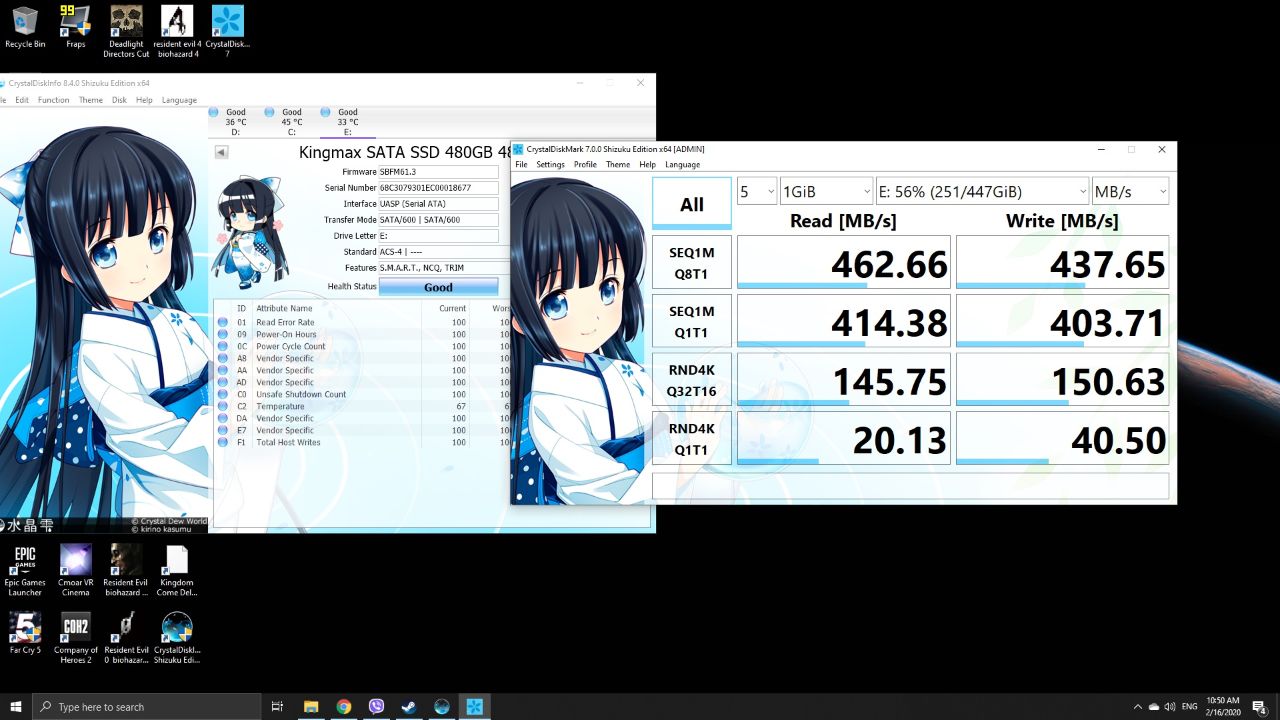1280x720 pixels.
Task: Open File Explorer from the taskbar
Action: pyautogui.click(x=310, y=706)
